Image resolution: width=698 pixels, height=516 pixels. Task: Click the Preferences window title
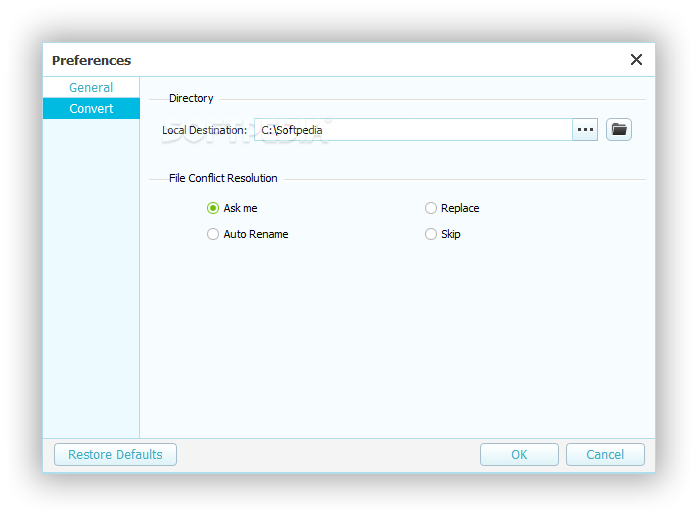click(x=91, y=60)
